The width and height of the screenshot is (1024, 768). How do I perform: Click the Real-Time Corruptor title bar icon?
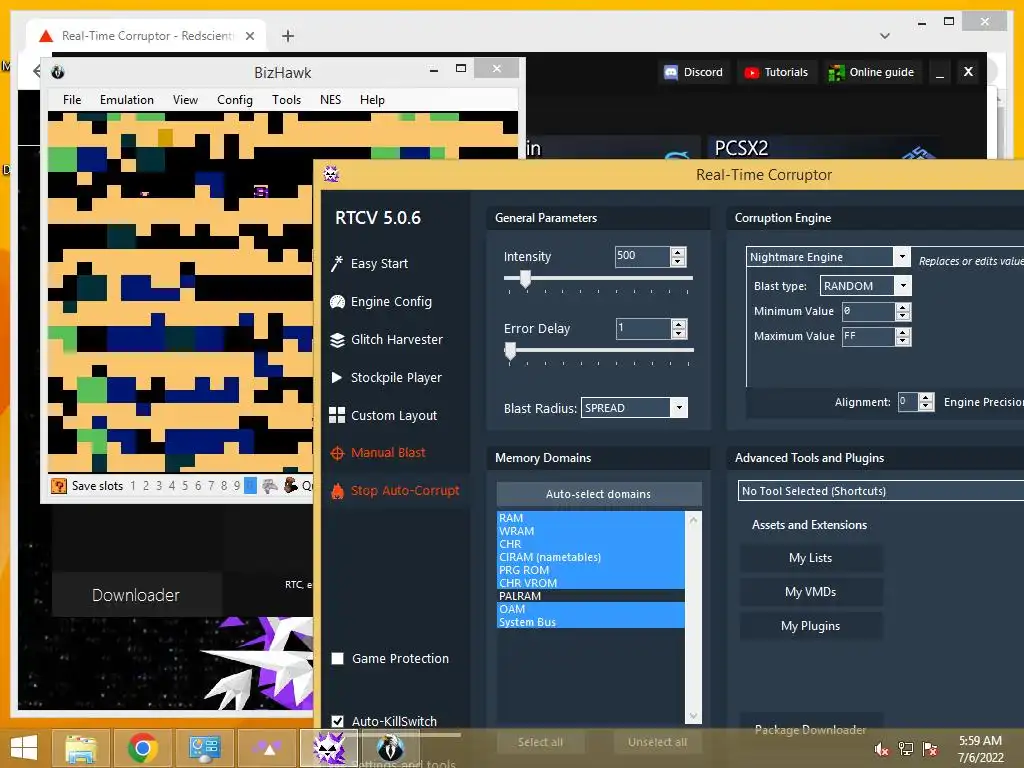coord(331,174)
